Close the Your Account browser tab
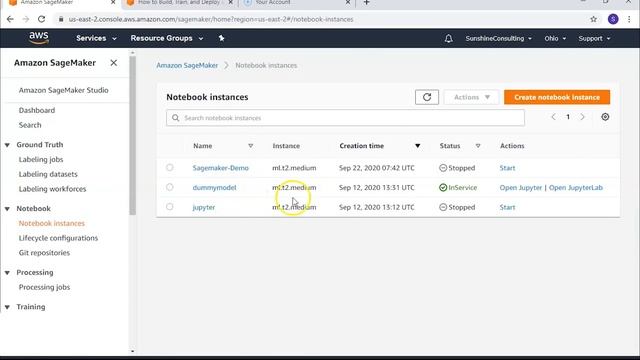Screen dimensions: 640x360 click(x=348, y=2)
